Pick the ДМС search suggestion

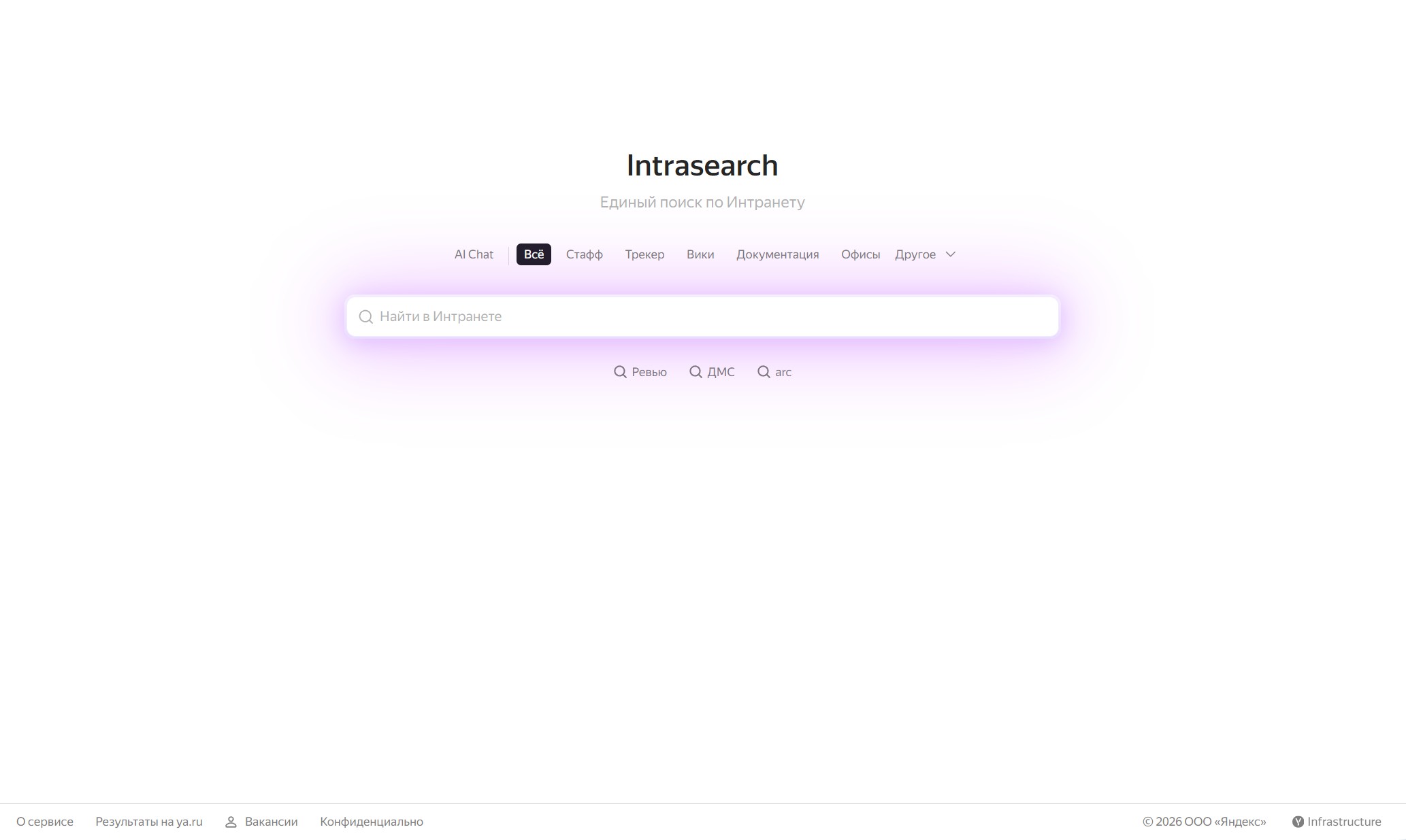click(712, 372)
